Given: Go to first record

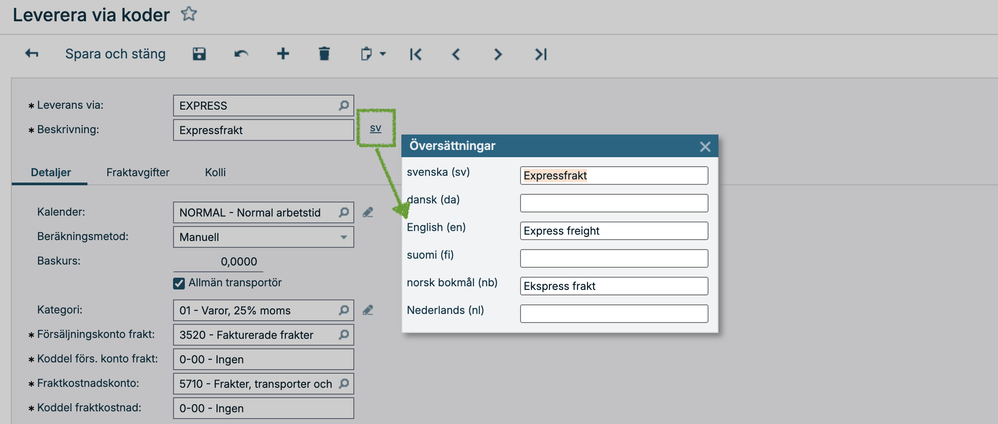Looking at the screenshot, I should tap(415, 54).
